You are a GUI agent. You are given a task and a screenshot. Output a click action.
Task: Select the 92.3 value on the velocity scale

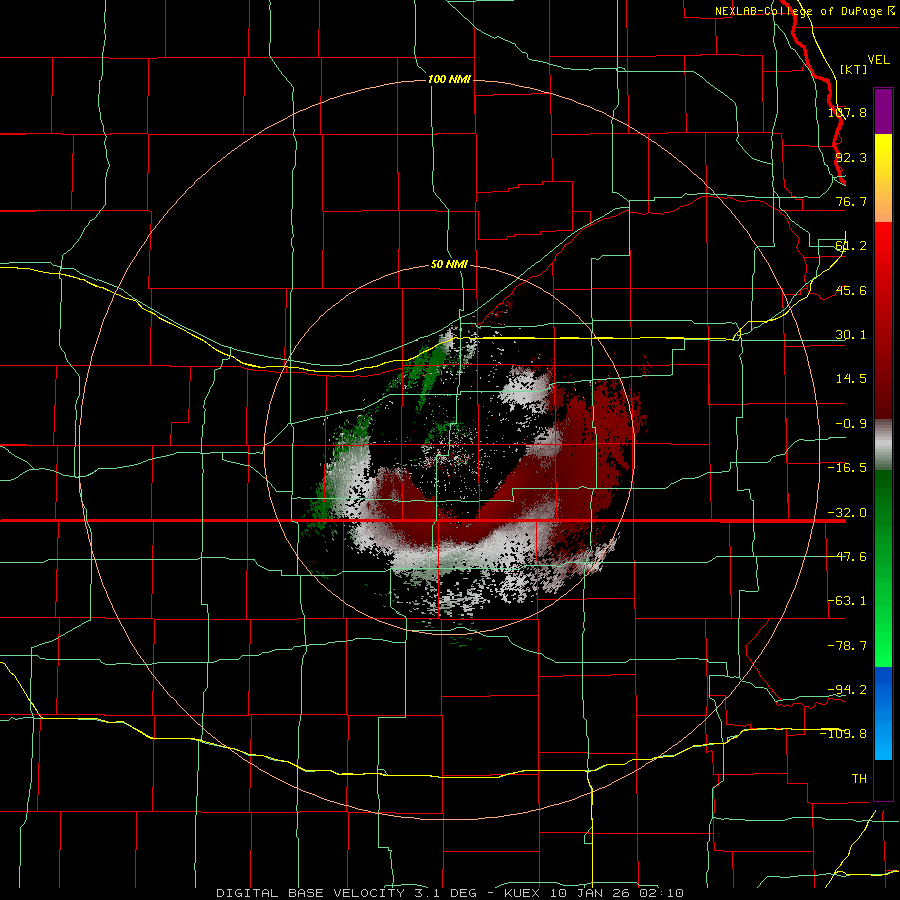(851, 157)
